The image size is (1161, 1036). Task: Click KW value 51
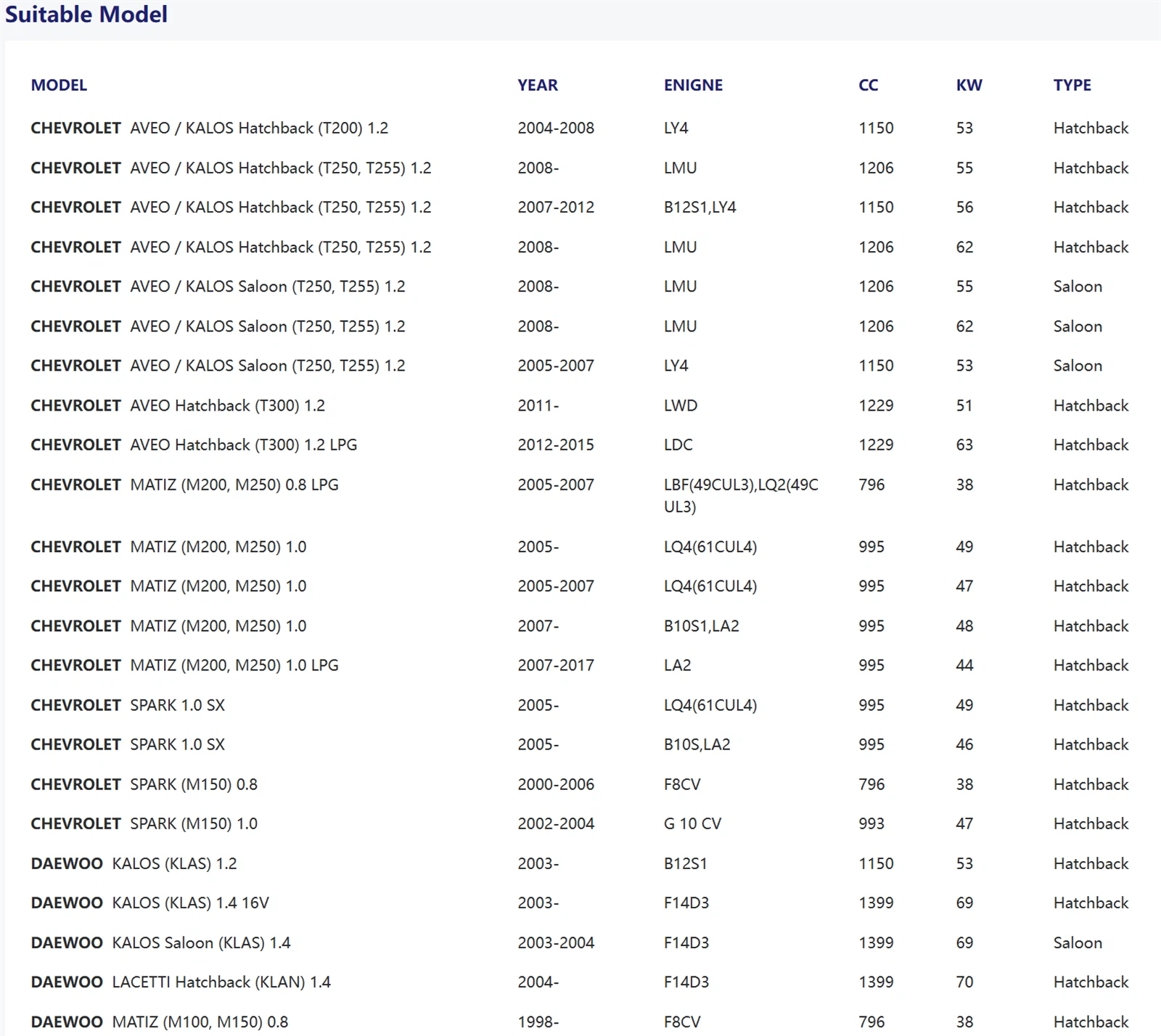coord(964,406)
